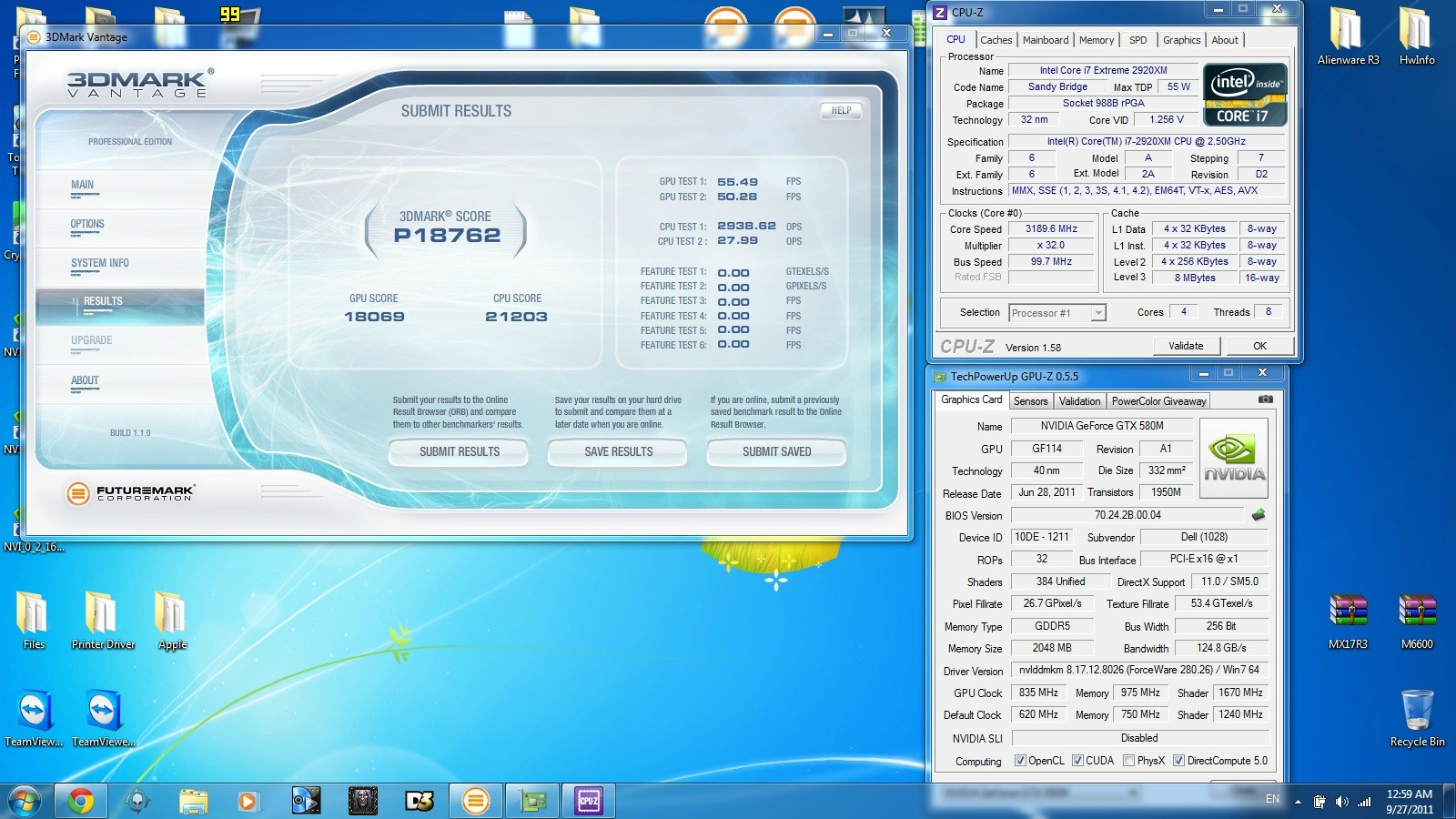Open Sensors tab in GPU-Z
Image resolution: width=1456 pixels, height=819 pixels.
pyautogui.click(x=1030, y=401)
